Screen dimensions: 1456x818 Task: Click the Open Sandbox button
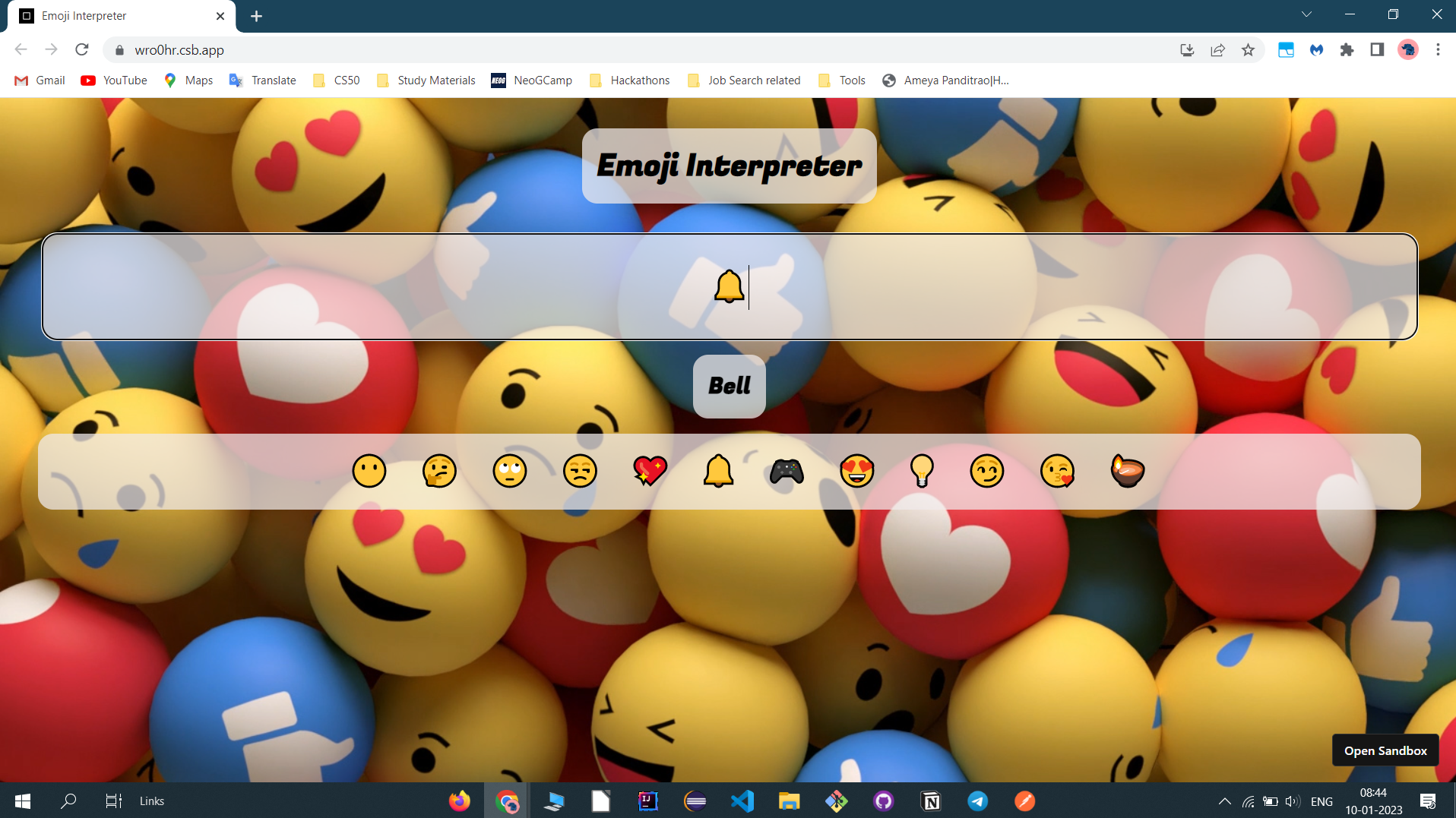click(1385, 750)
